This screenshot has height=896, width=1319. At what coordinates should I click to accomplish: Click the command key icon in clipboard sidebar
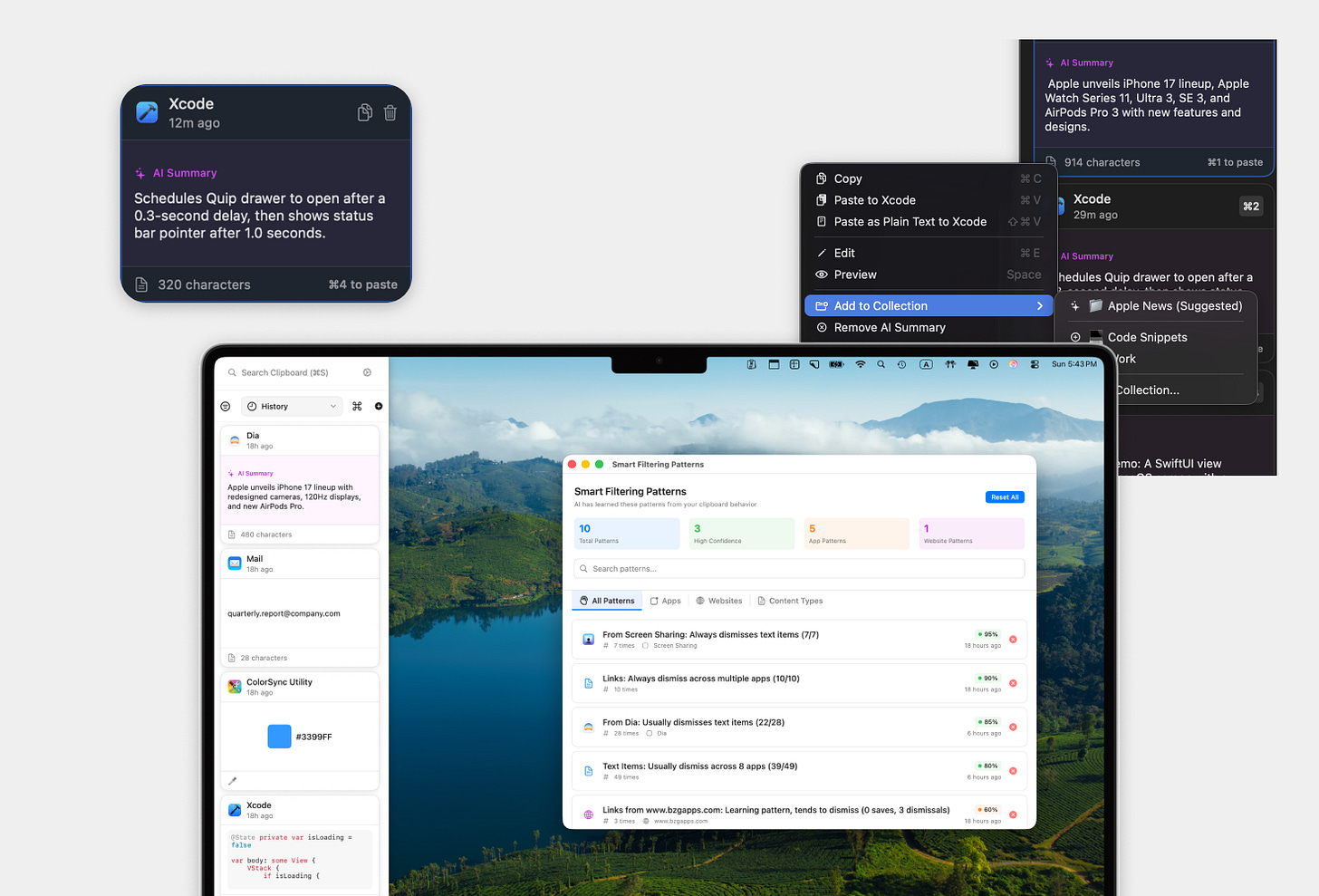pyautogui.click(x=357, y=406)
